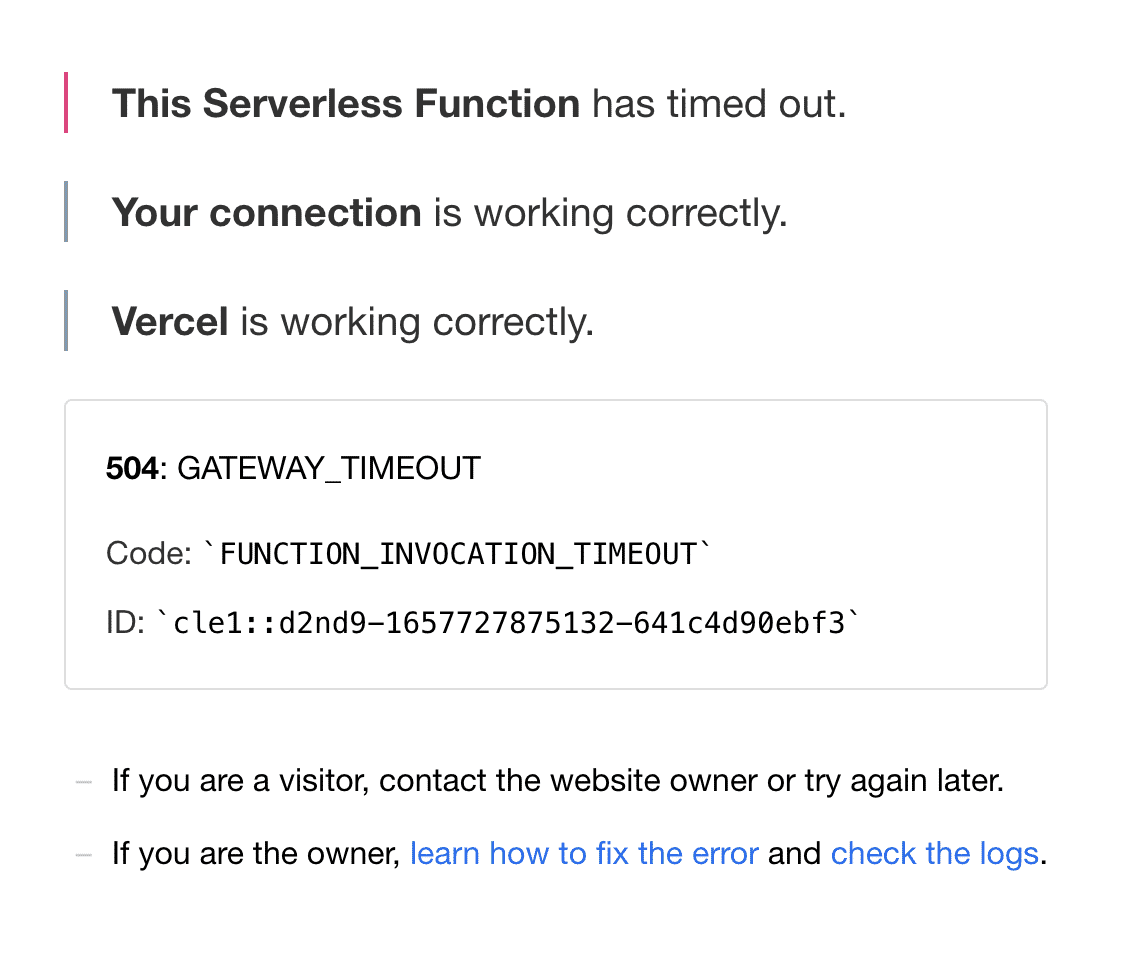Click the 'If you are the owner,' text
1144x958 pixels.
coord(256,853)
